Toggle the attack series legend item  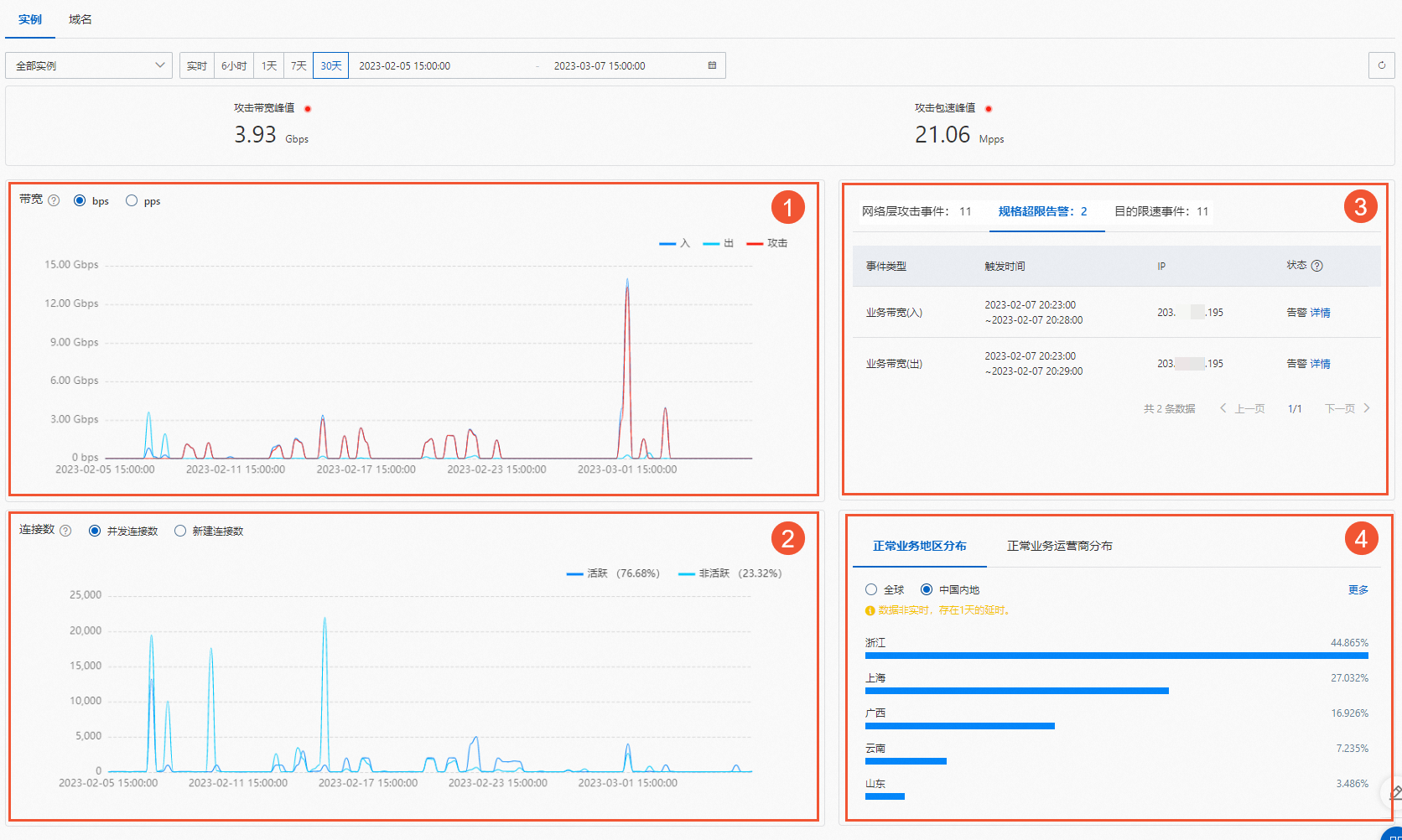(x=766, y=243)
